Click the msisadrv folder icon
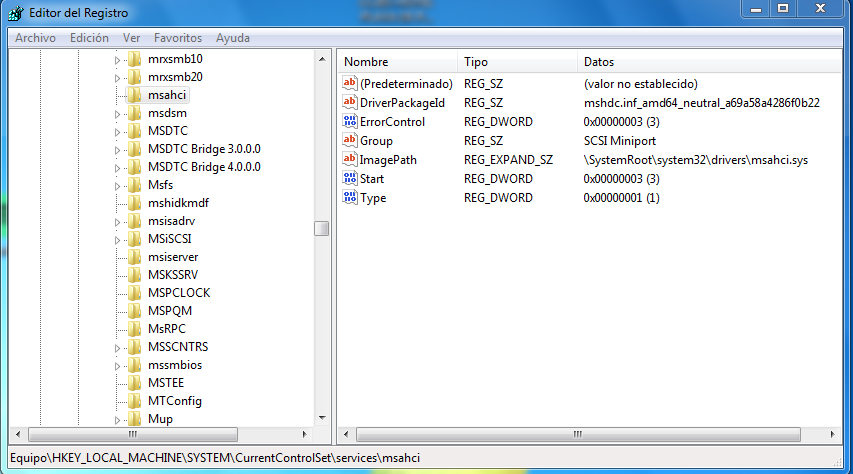Viewport: 853px width, 474px height. [135, 220]
